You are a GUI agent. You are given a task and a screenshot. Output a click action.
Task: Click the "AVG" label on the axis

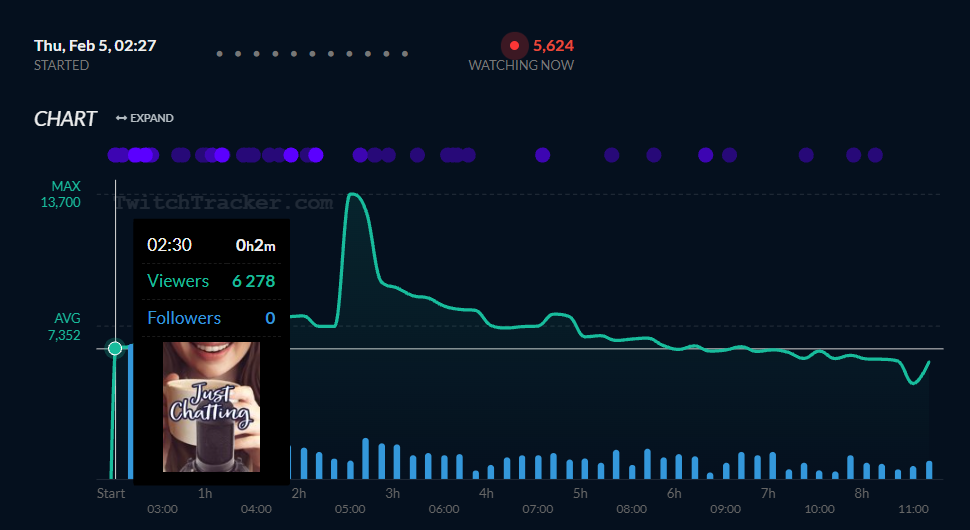(67, 318)
